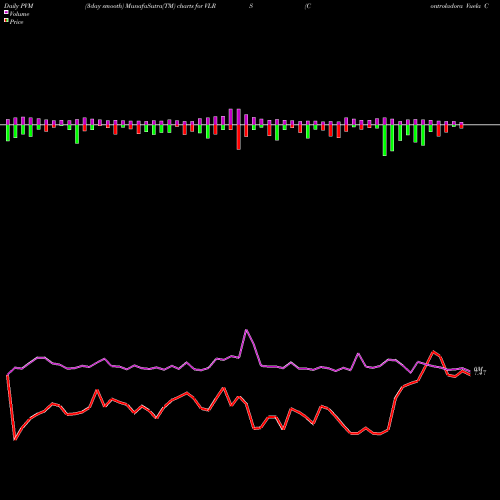Click the MunafaSutra(TM) charts title text
Image resolution: width=500 pixels, height=500 pixels.
click(x=151, y=6)
